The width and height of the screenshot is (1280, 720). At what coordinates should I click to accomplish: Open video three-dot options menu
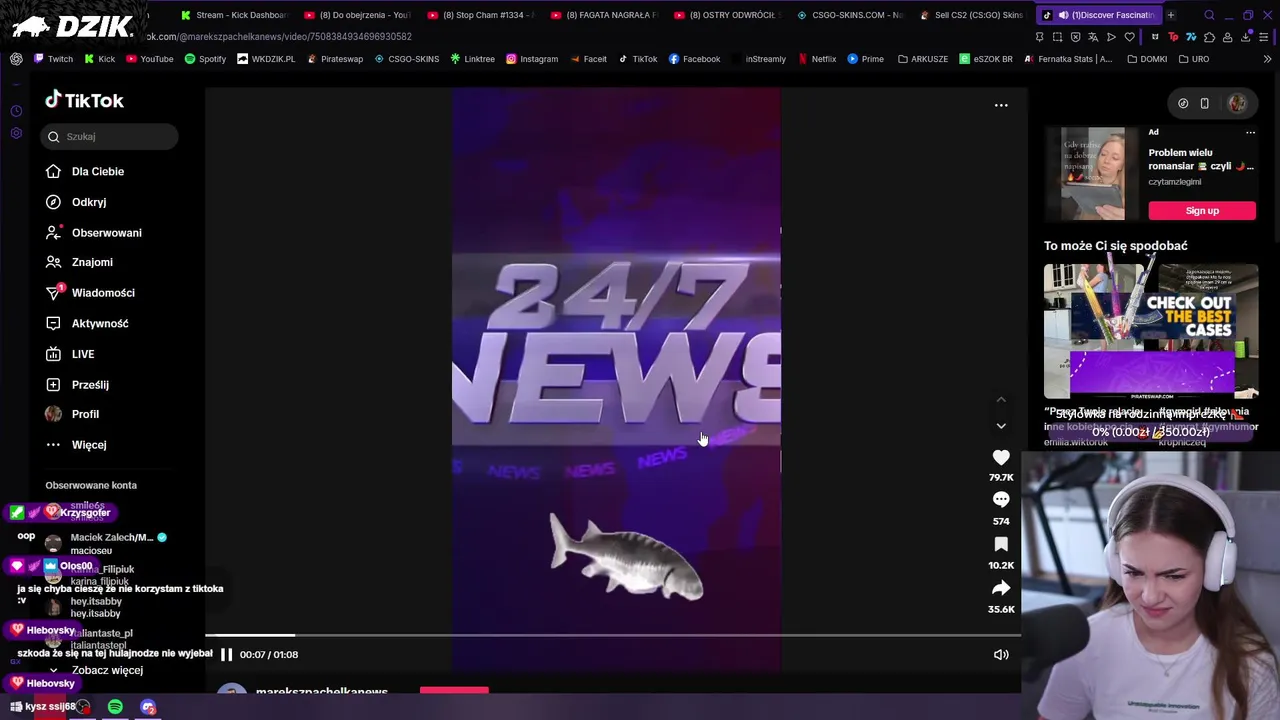(x=1001, y=105)
